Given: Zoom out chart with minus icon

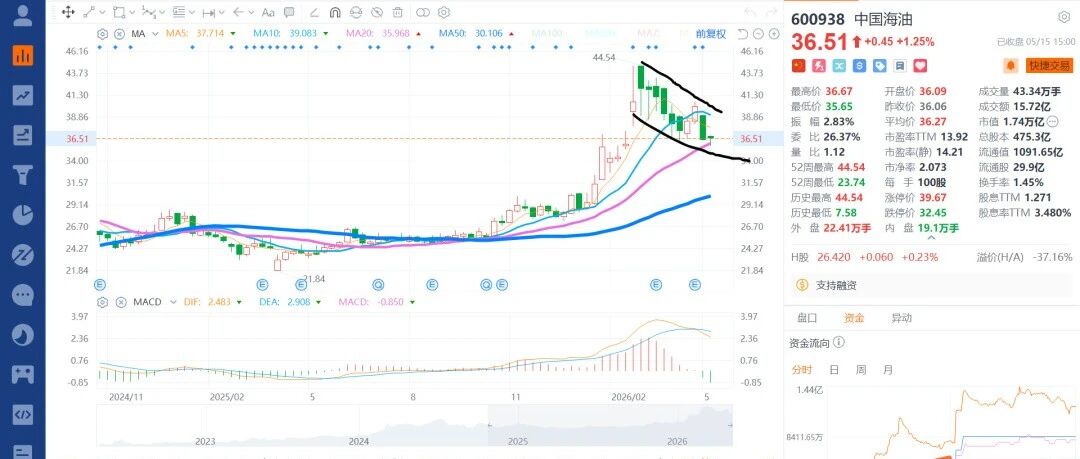Looking at the screenshot, I should pos(758,34).
